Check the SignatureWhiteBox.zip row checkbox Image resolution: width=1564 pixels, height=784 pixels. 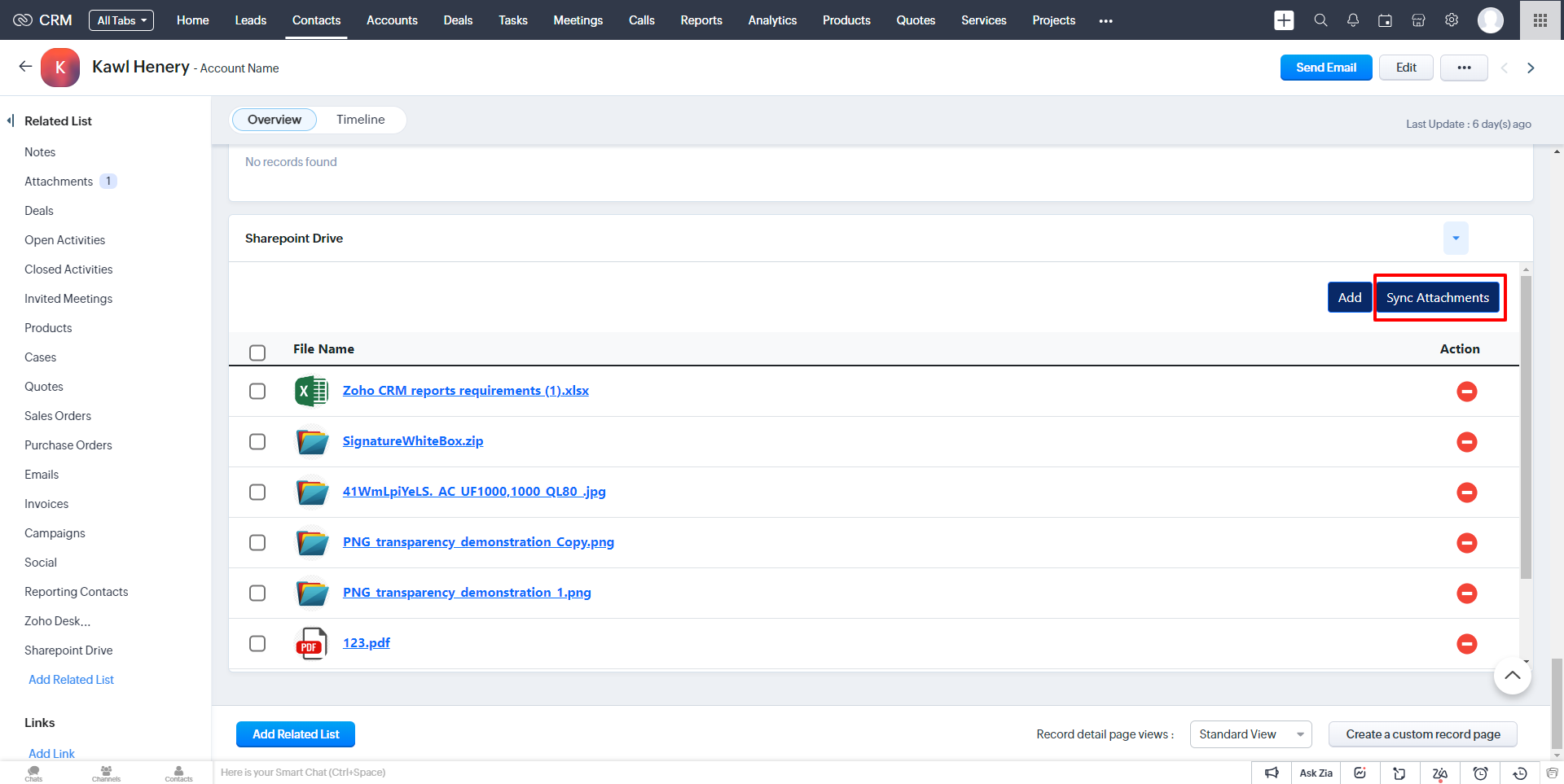click(257, 442)
